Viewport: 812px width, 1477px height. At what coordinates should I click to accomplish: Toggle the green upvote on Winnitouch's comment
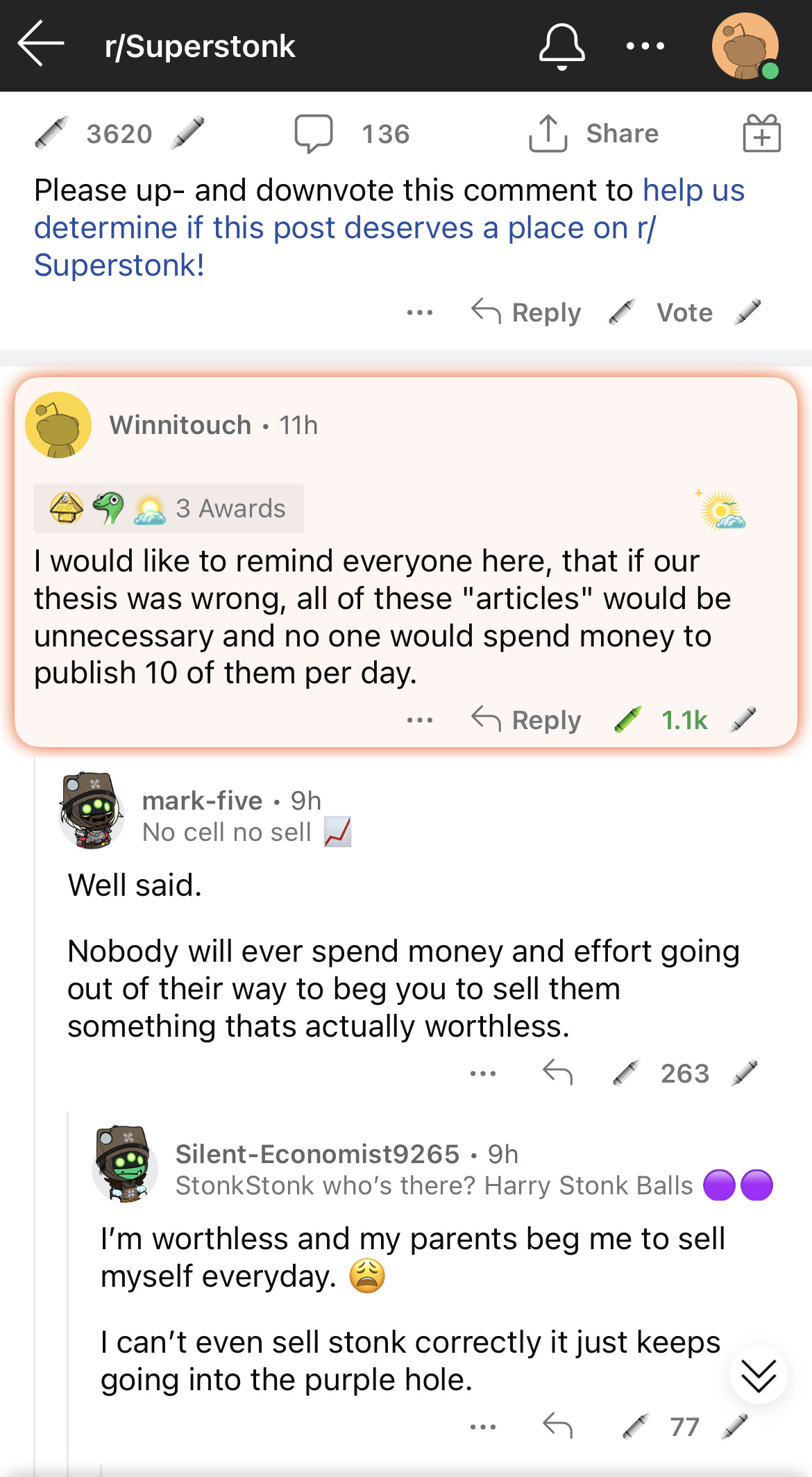[627, 720]
